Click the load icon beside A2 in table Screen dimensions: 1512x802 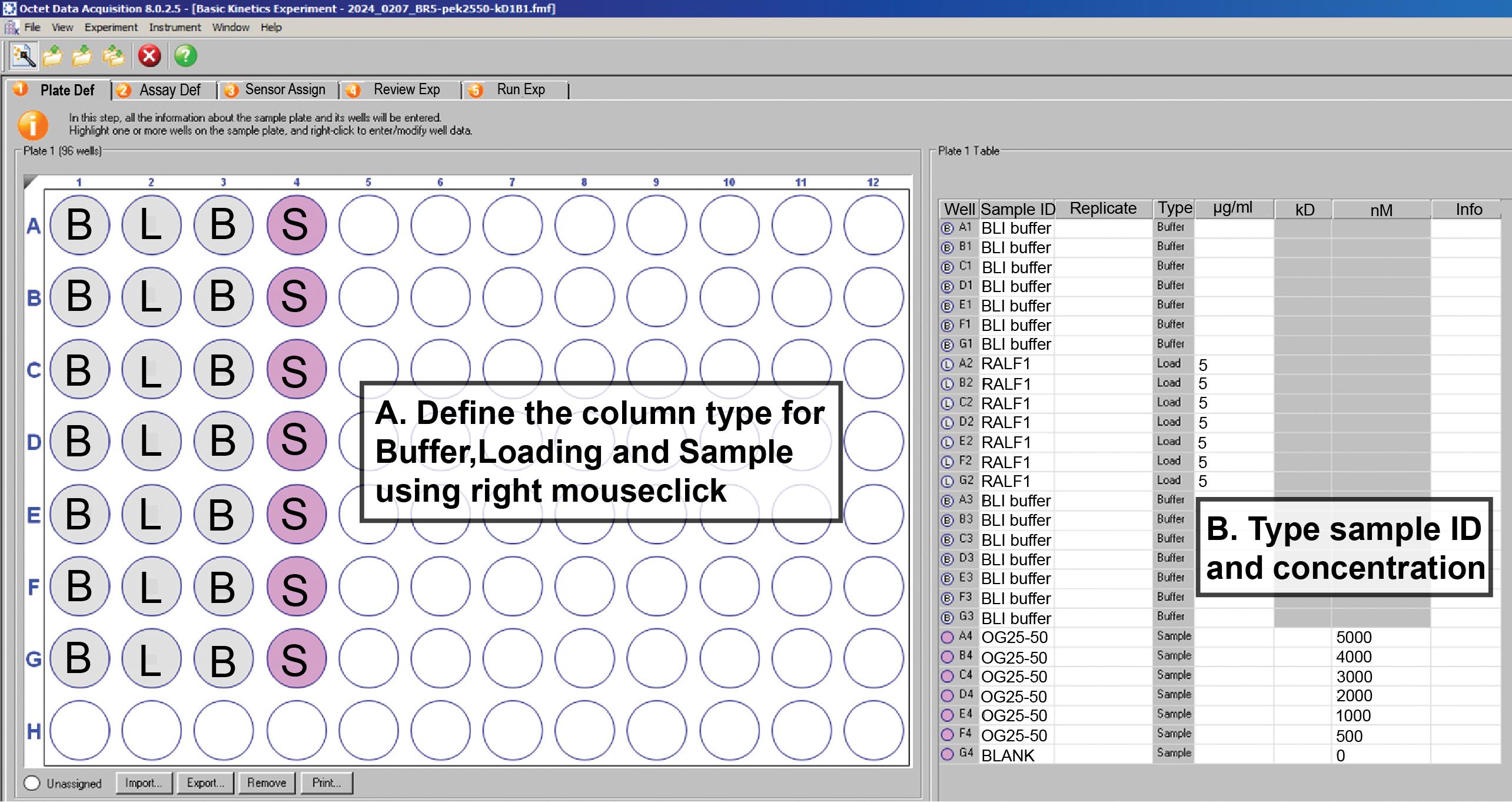click(947, 365)
